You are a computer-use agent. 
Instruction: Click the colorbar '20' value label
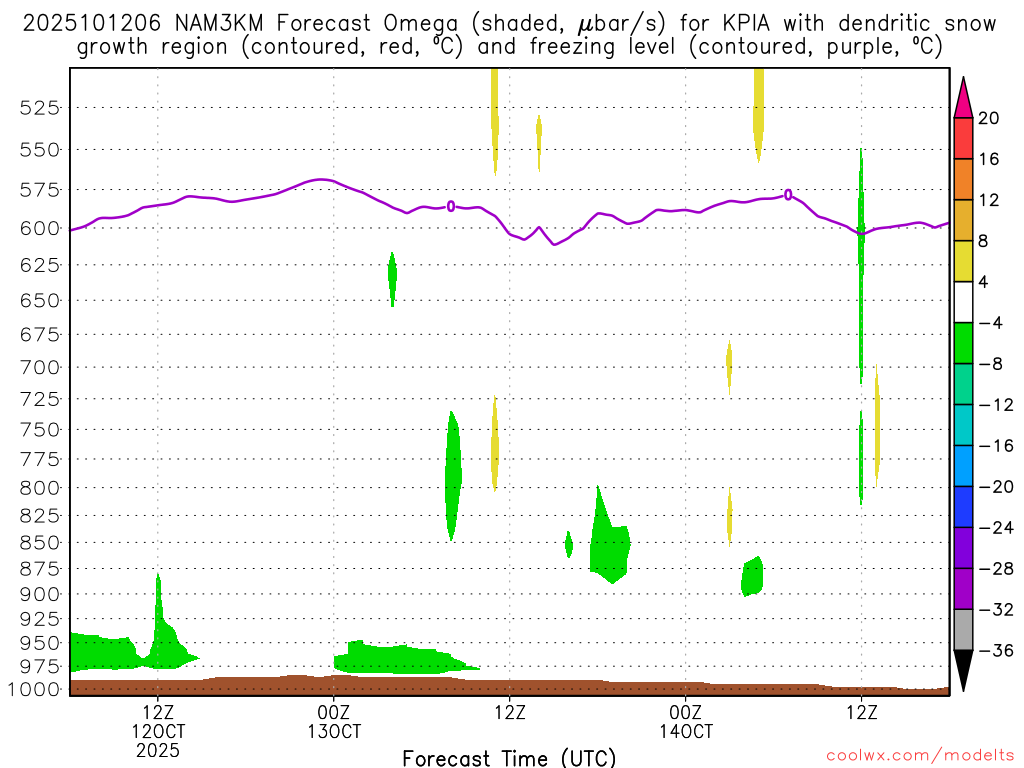click(989, 118)
